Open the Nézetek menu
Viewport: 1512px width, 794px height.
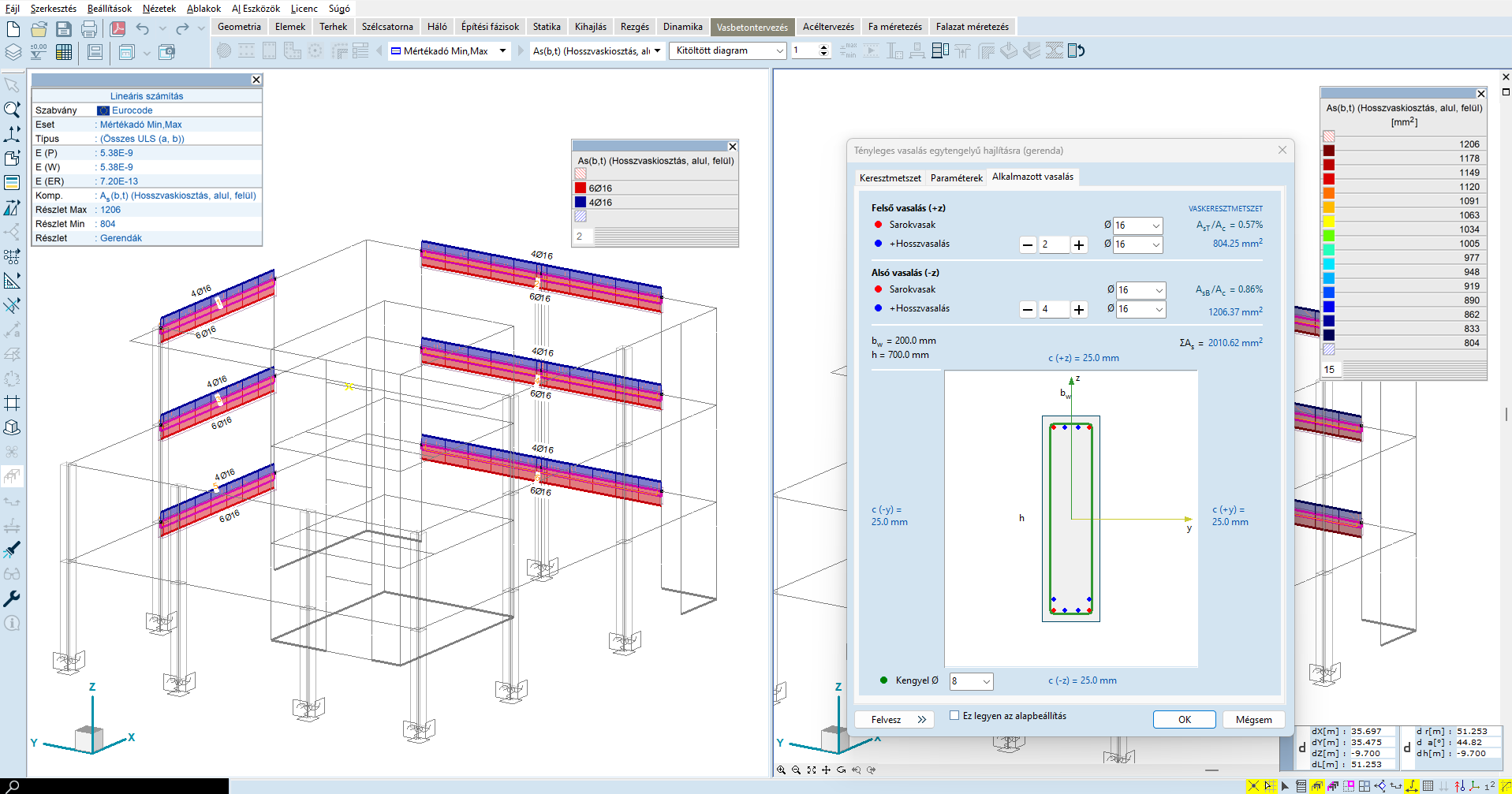click(159, 9)
